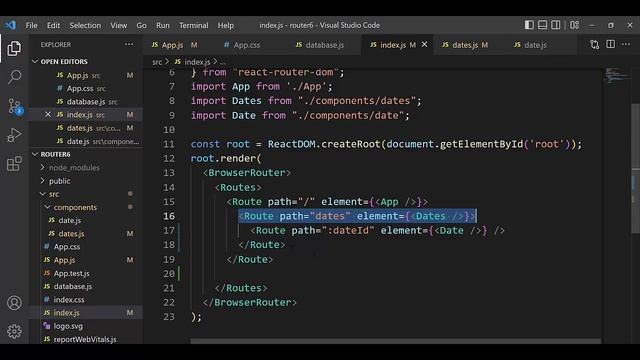Open the Terminal menu

tap(193, 25)
